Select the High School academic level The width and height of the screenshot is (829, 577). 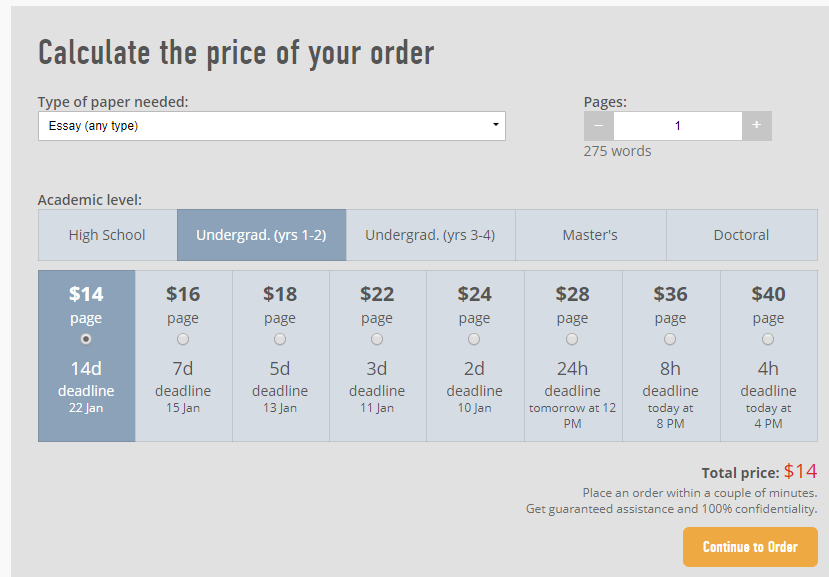pyautogui.click(x=107, y=235)
